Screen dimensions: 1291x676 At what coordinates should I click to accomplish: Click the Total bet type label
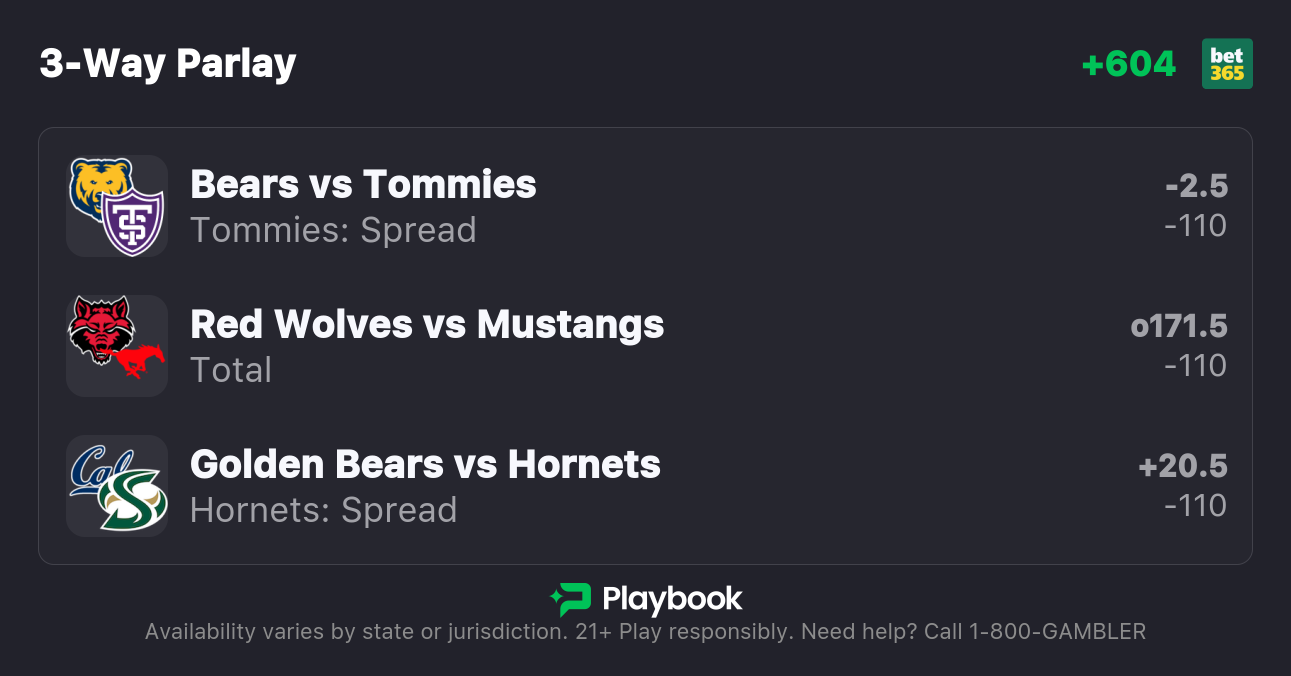231,370
